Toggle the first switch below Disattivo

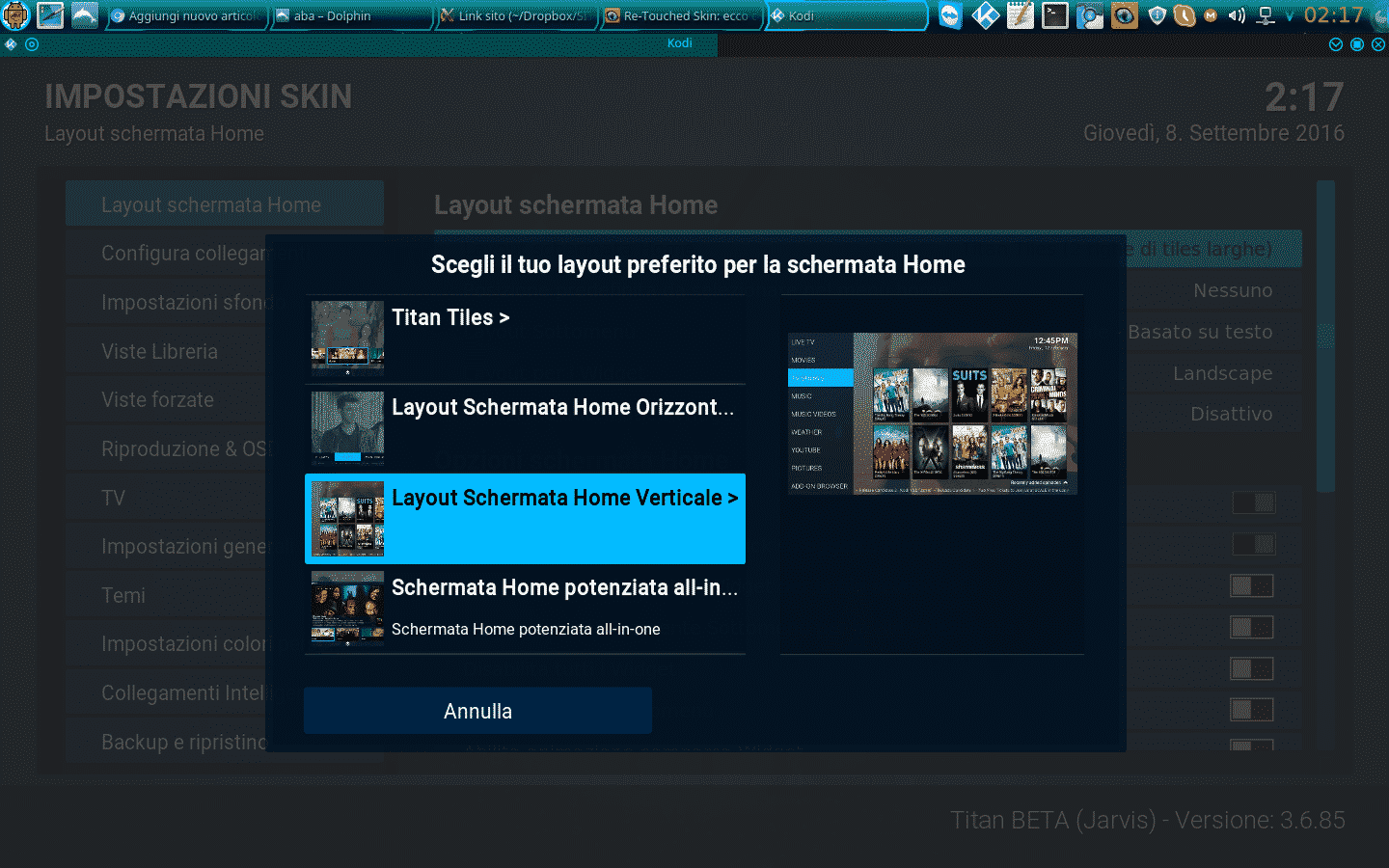[x=1253, y=502]
